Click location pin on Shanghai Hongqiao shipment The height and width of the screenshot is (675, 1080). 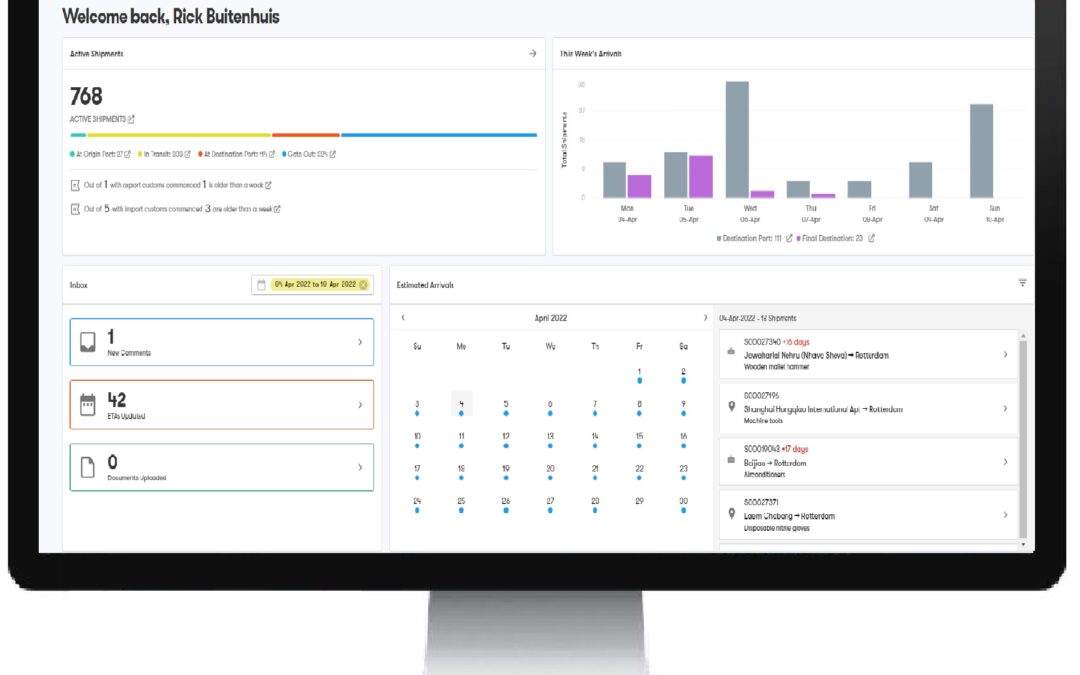(x=731, y=407)
